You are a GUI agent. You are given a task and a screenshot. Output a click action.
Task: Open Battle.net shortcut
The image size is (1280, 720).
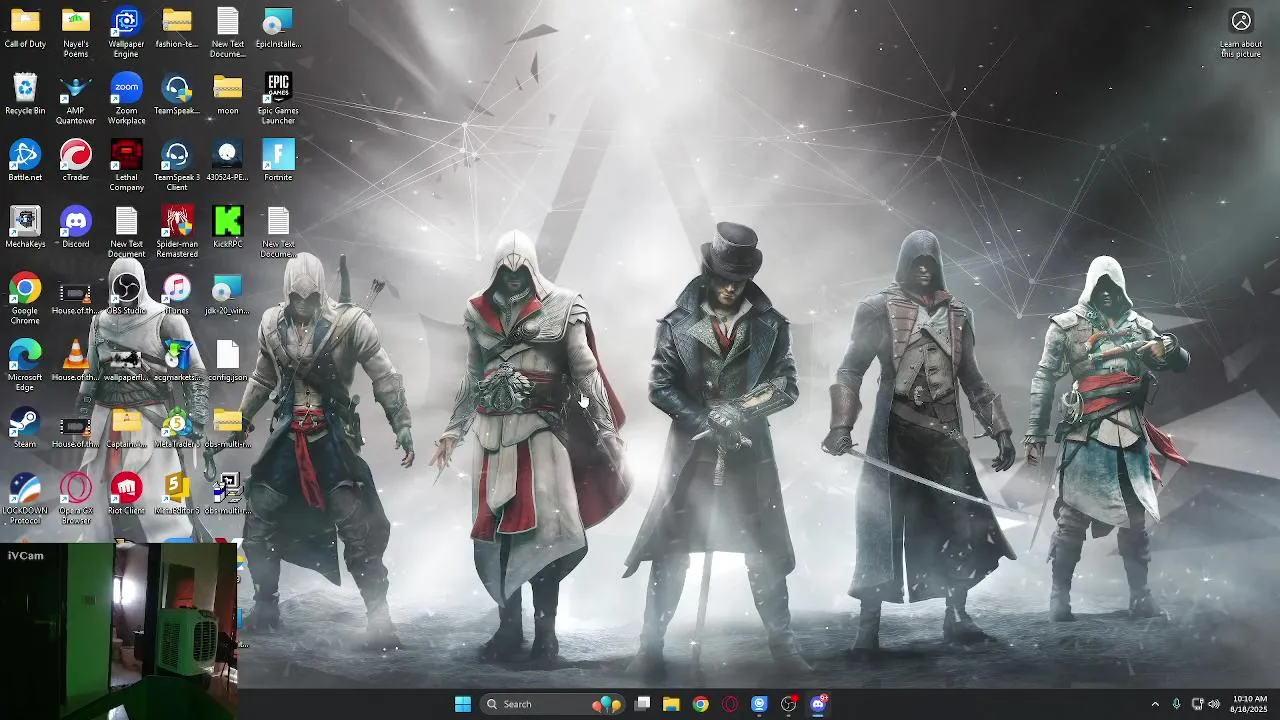coord(25,161)
